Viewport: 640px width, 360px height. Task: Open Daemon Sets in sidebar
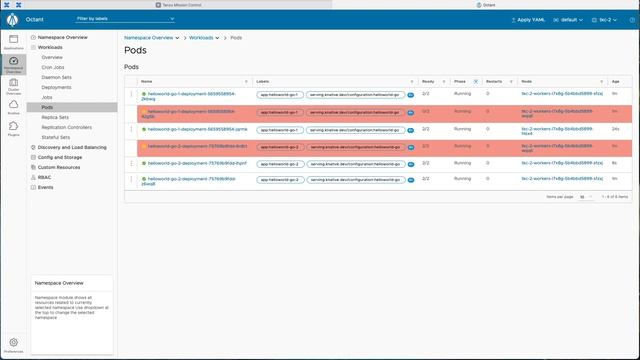point(56,78)
